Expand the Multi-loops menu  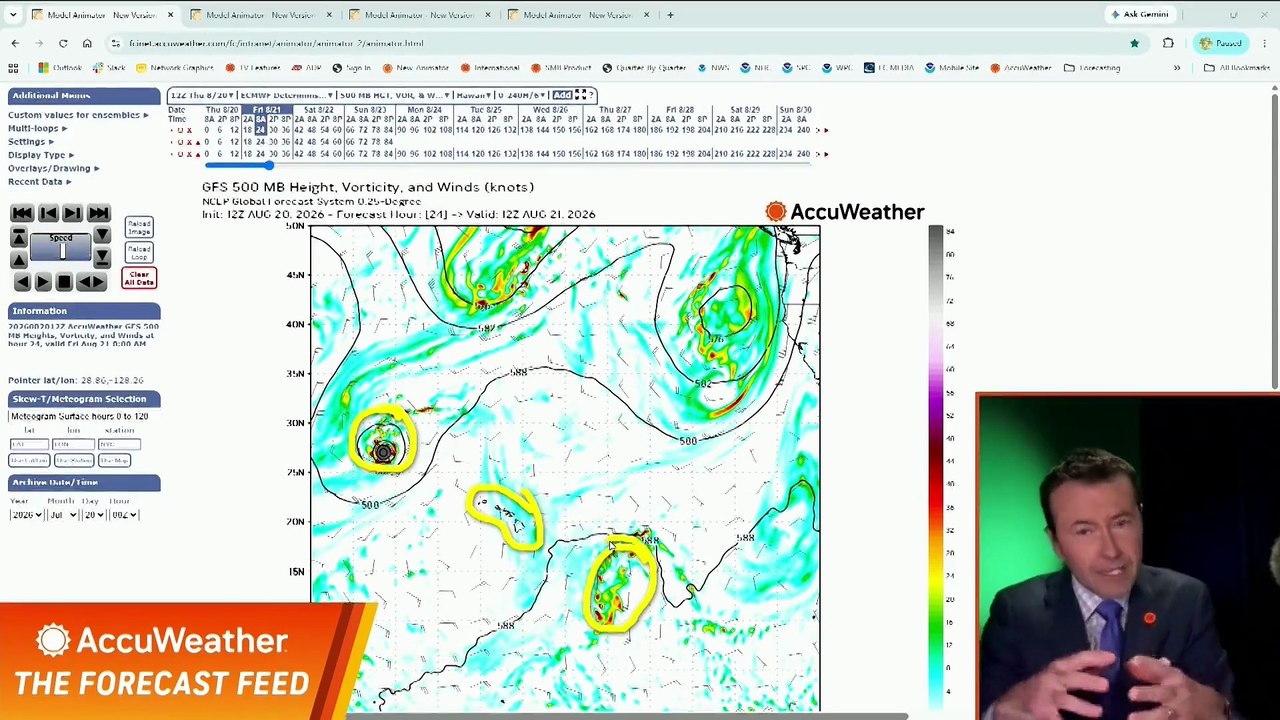tap(37, 128)
